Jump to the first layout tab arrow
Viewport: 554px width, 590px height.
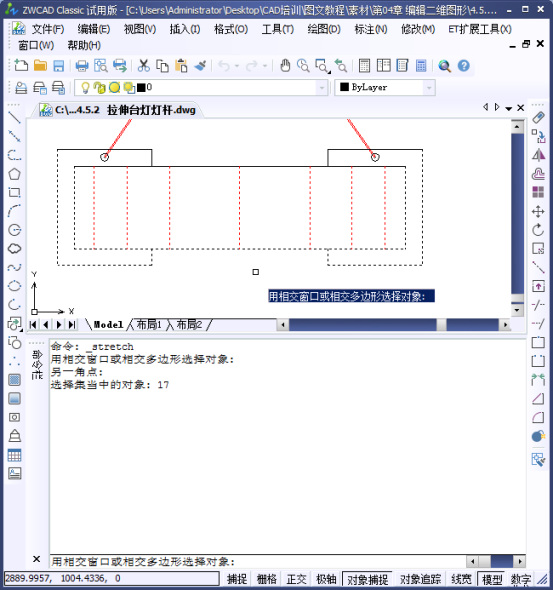point(33,324)
